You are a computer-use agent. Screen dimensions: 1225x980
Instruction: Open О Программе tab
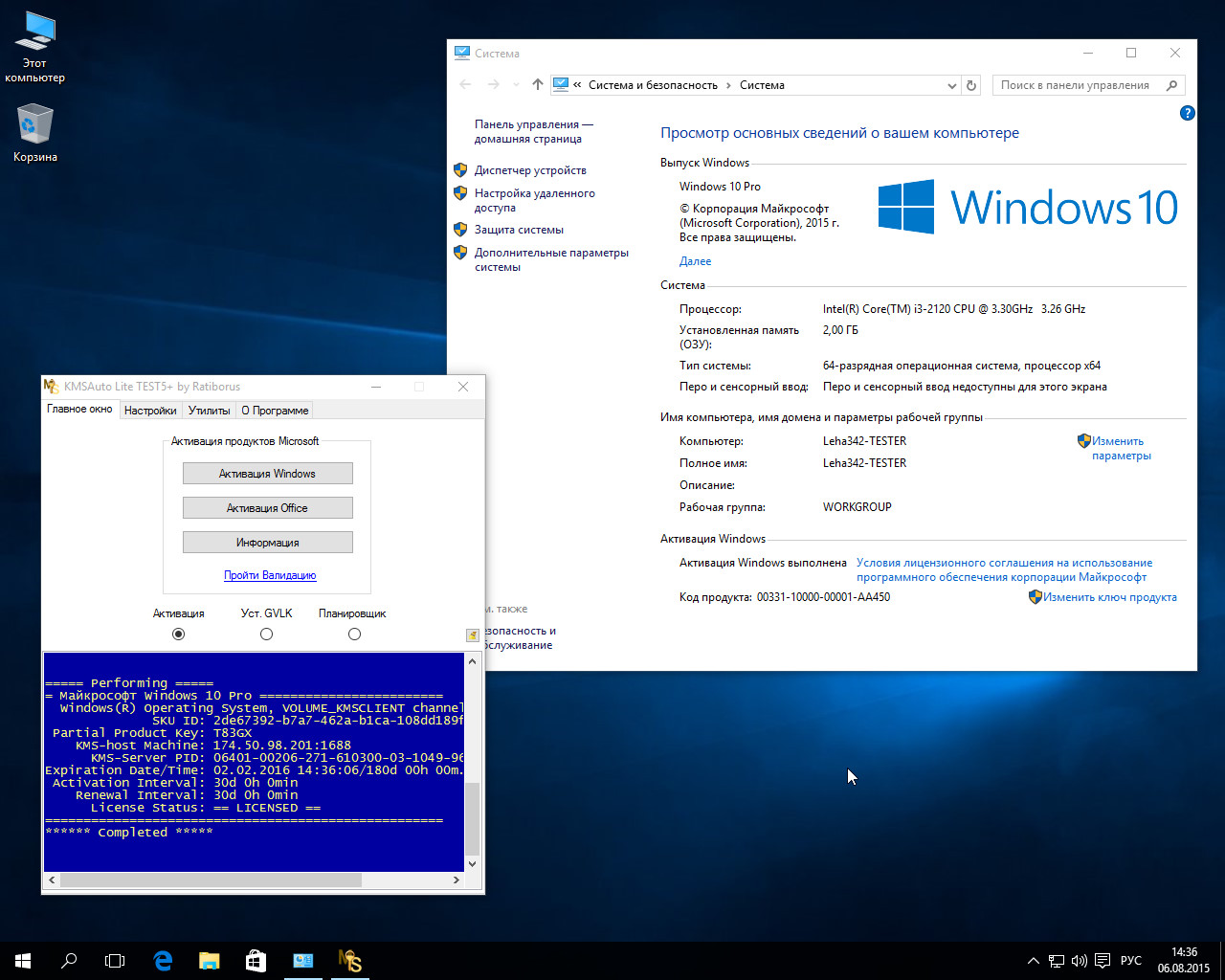coord(275,411)
